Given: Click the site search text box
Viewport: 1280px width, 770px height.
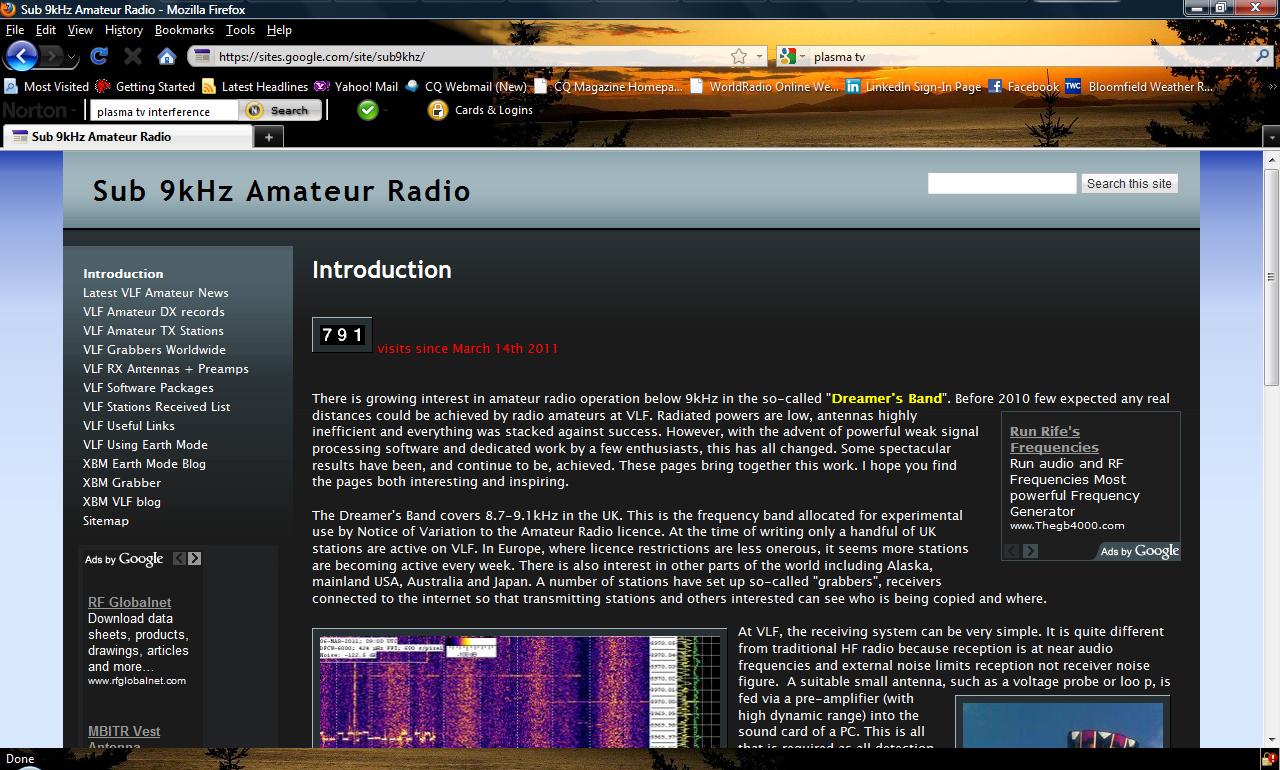Looking at the screenshot, I should coord(1002,184).
